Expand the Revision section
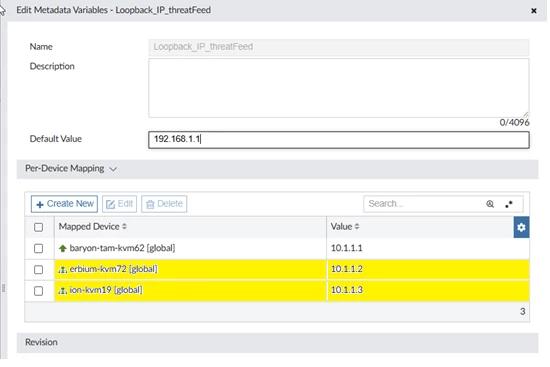This screenshot has width=550, height=367. (277, 342)
